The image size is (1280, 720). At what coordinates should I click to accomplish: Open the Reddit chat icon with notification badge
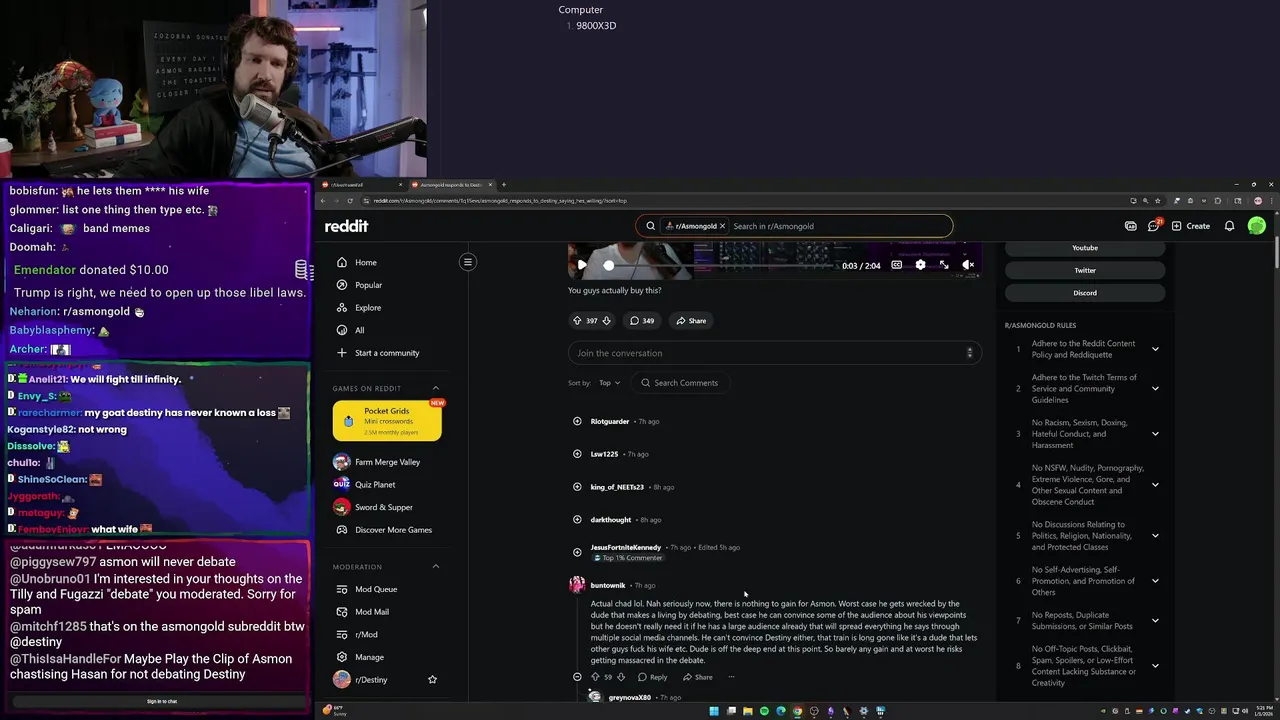[x=1154, y=226]
